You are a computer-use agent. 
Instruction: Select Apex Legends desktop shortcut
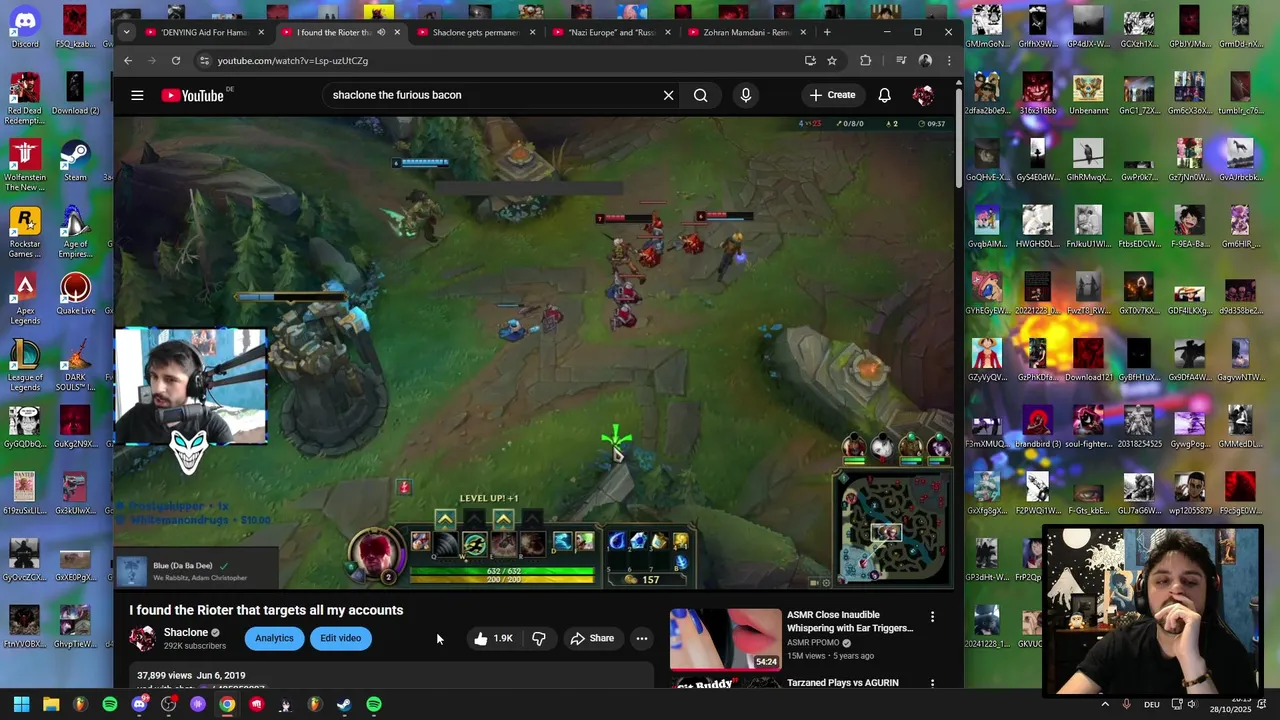(x=25, y=300)
